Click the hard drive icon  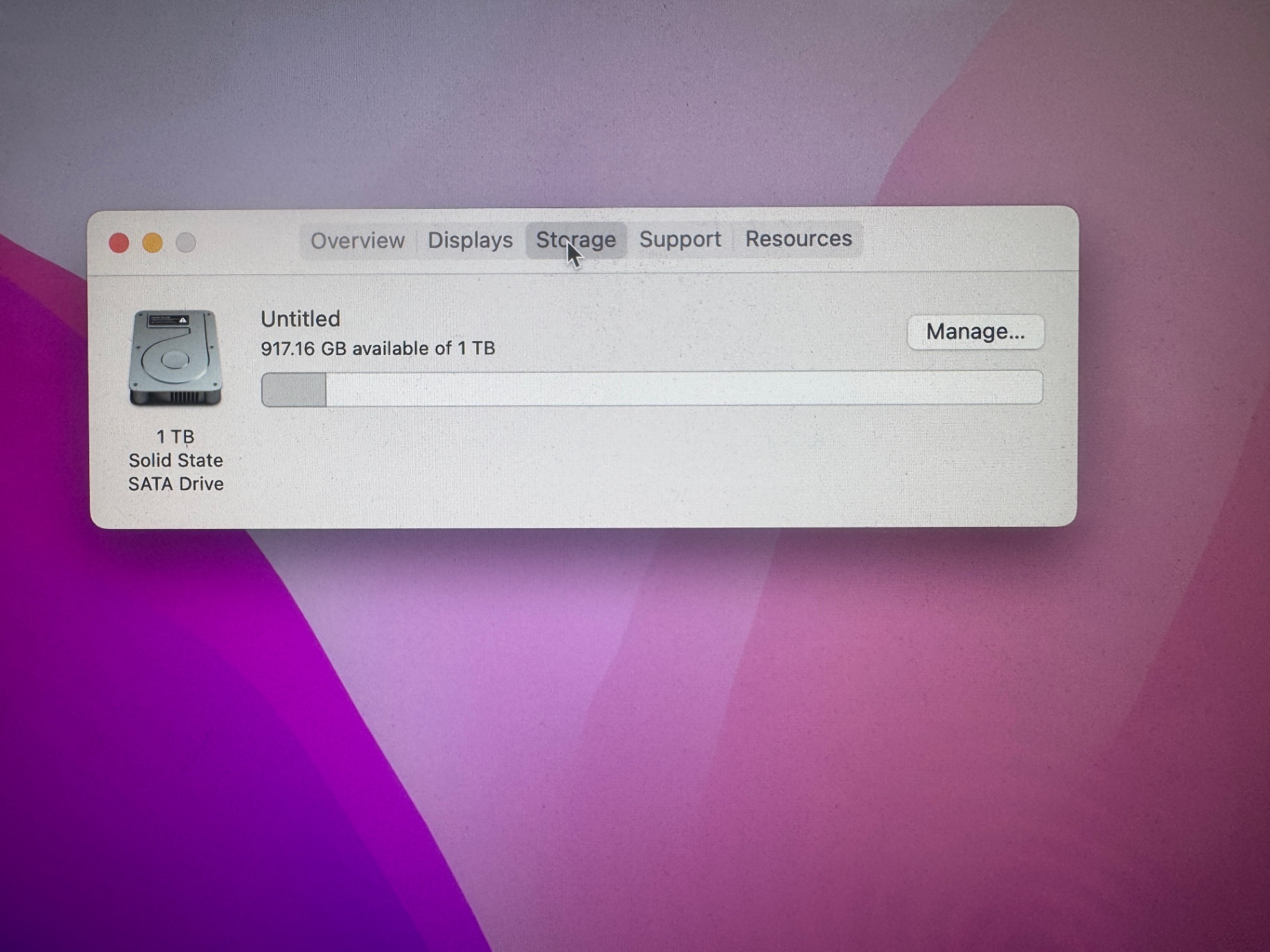[x=175, y=358]
